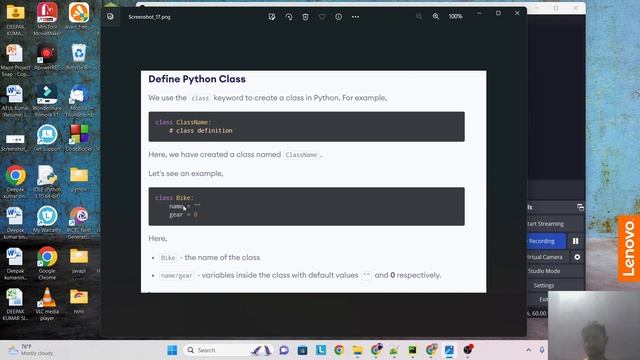Delete the image with the trash icon
Screen dimensions: 640x360
point(305,17)
